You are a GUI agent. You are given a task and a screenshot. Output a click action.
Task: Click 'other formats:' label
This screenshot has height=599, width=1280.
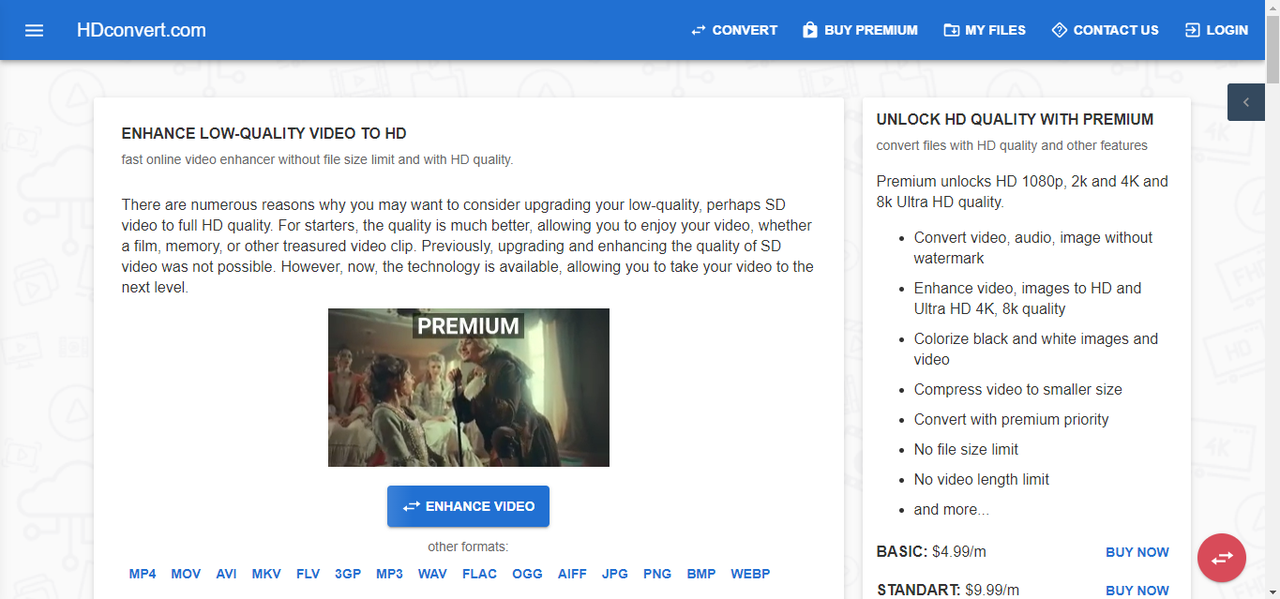[x=468, y=547]
